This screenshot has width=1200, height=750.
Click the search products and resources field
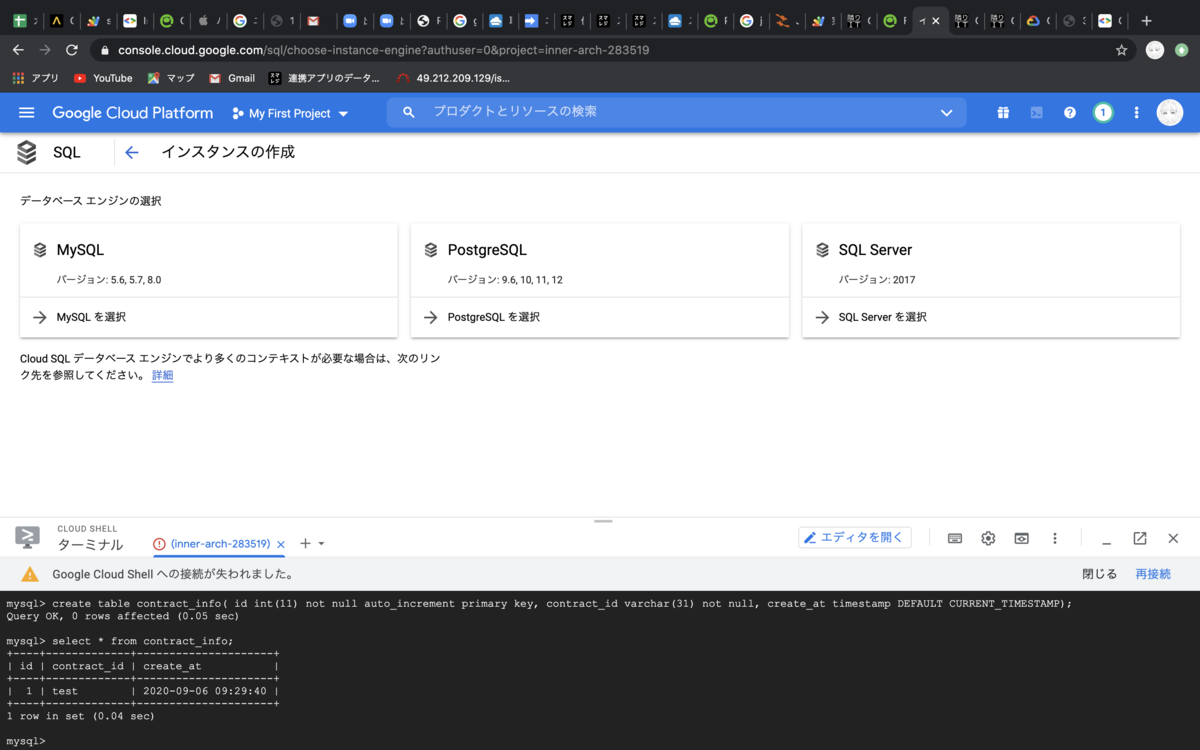[x=600, y=112]
